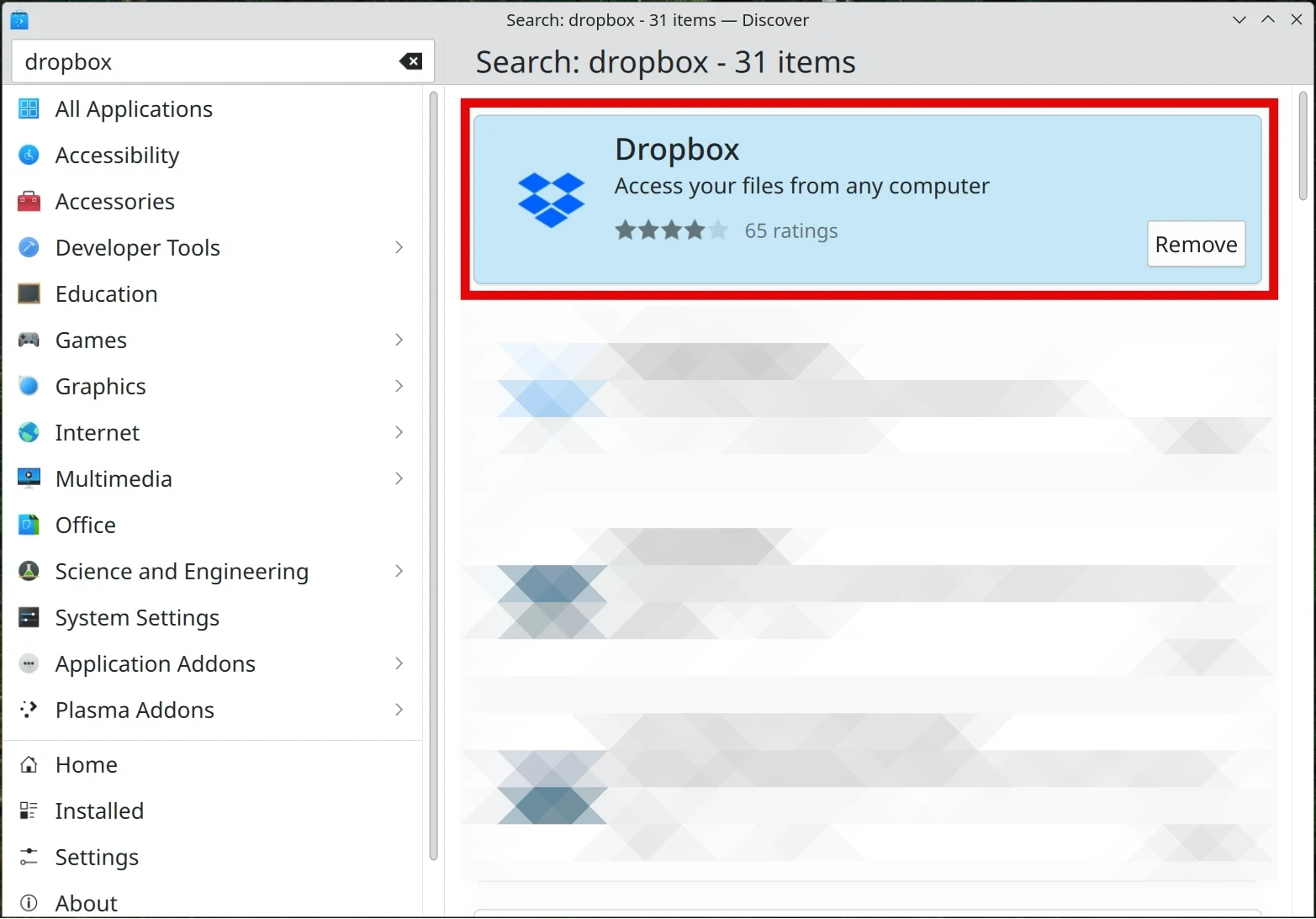Screen dimensions: 1316x919
Task: Click the Application Addons icon
Action: 29,663
